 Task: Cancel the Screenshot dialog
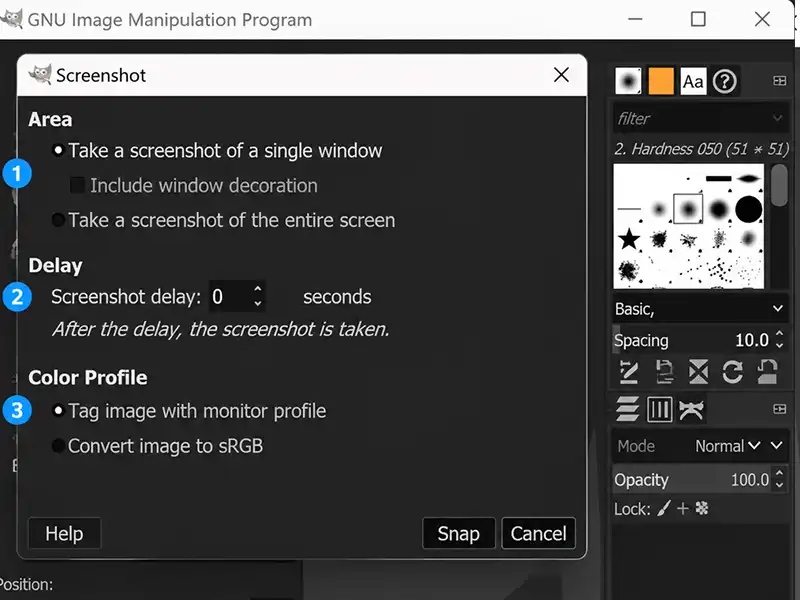(538, 533)
